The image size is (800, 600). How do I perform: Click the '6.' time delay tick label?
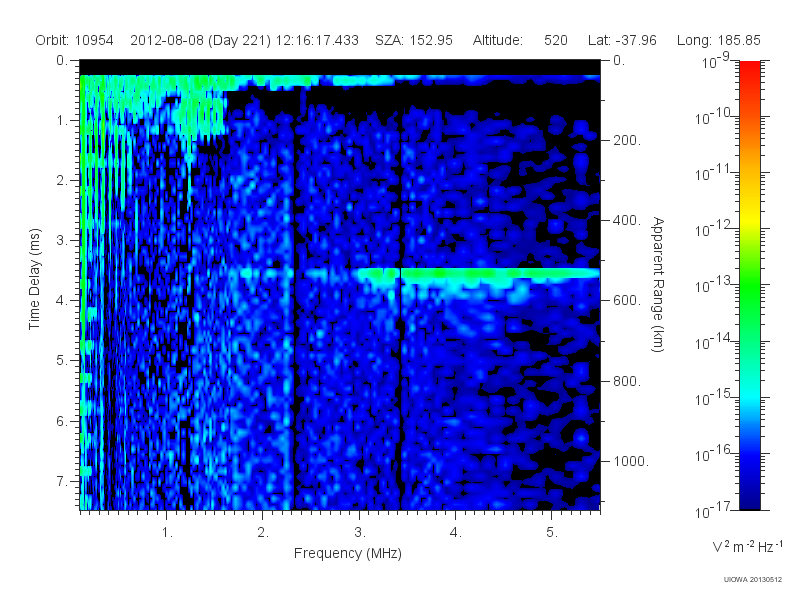pos(62,421)
